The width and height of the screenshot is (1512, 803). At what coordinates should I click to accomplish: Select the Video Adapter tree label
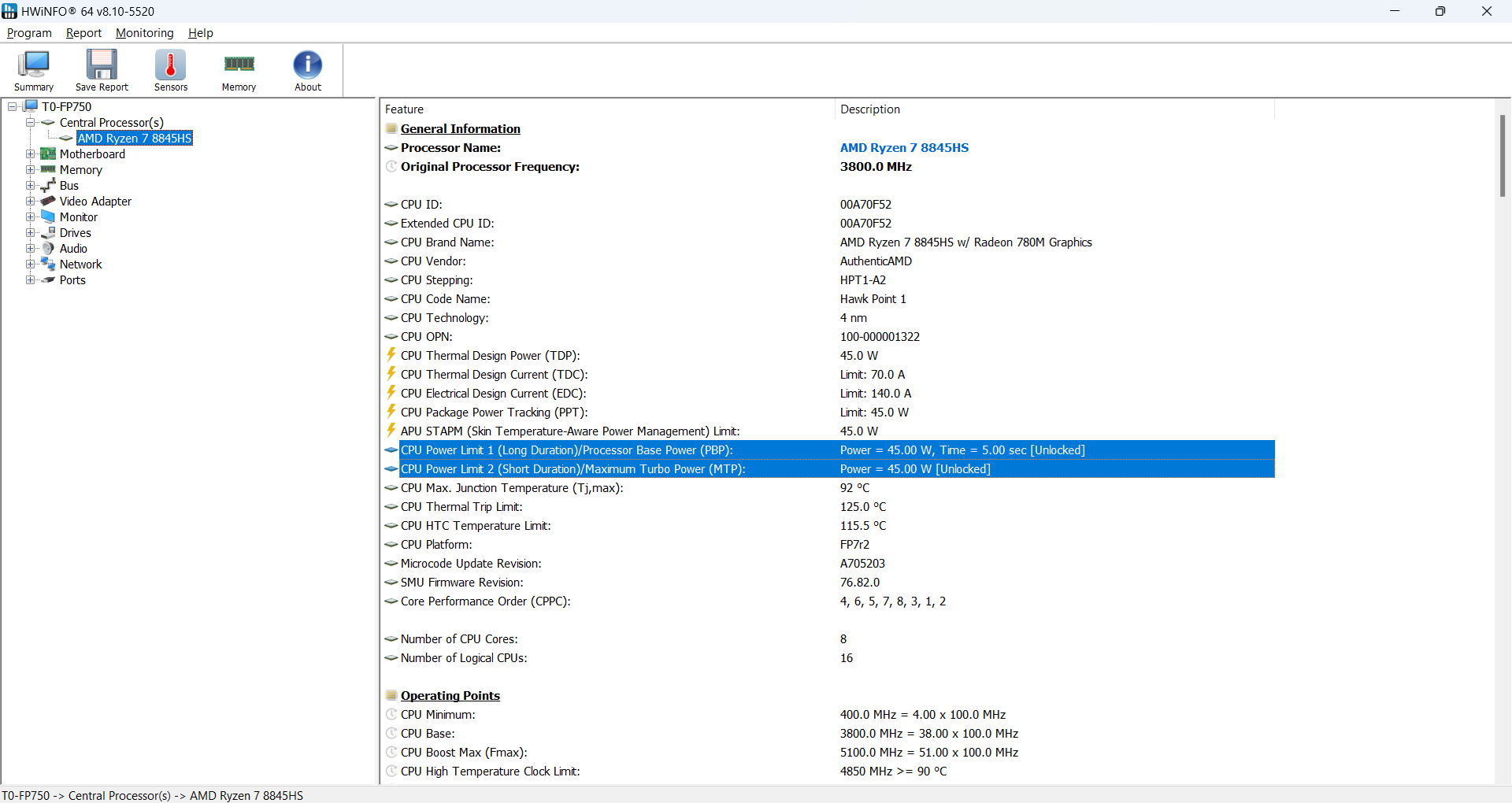point(95,201)
